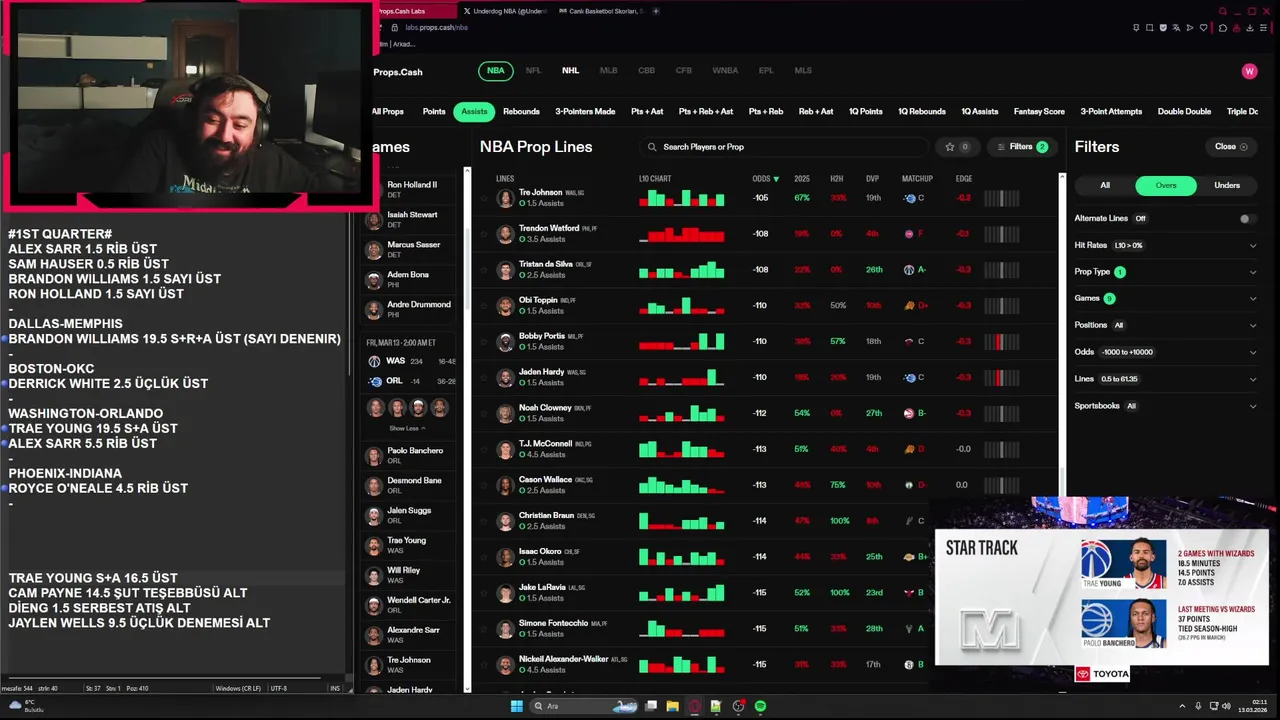The image size is (1280, 720).
Task: Click the Trendon Watford L10 bar chart
Action: 681,234
